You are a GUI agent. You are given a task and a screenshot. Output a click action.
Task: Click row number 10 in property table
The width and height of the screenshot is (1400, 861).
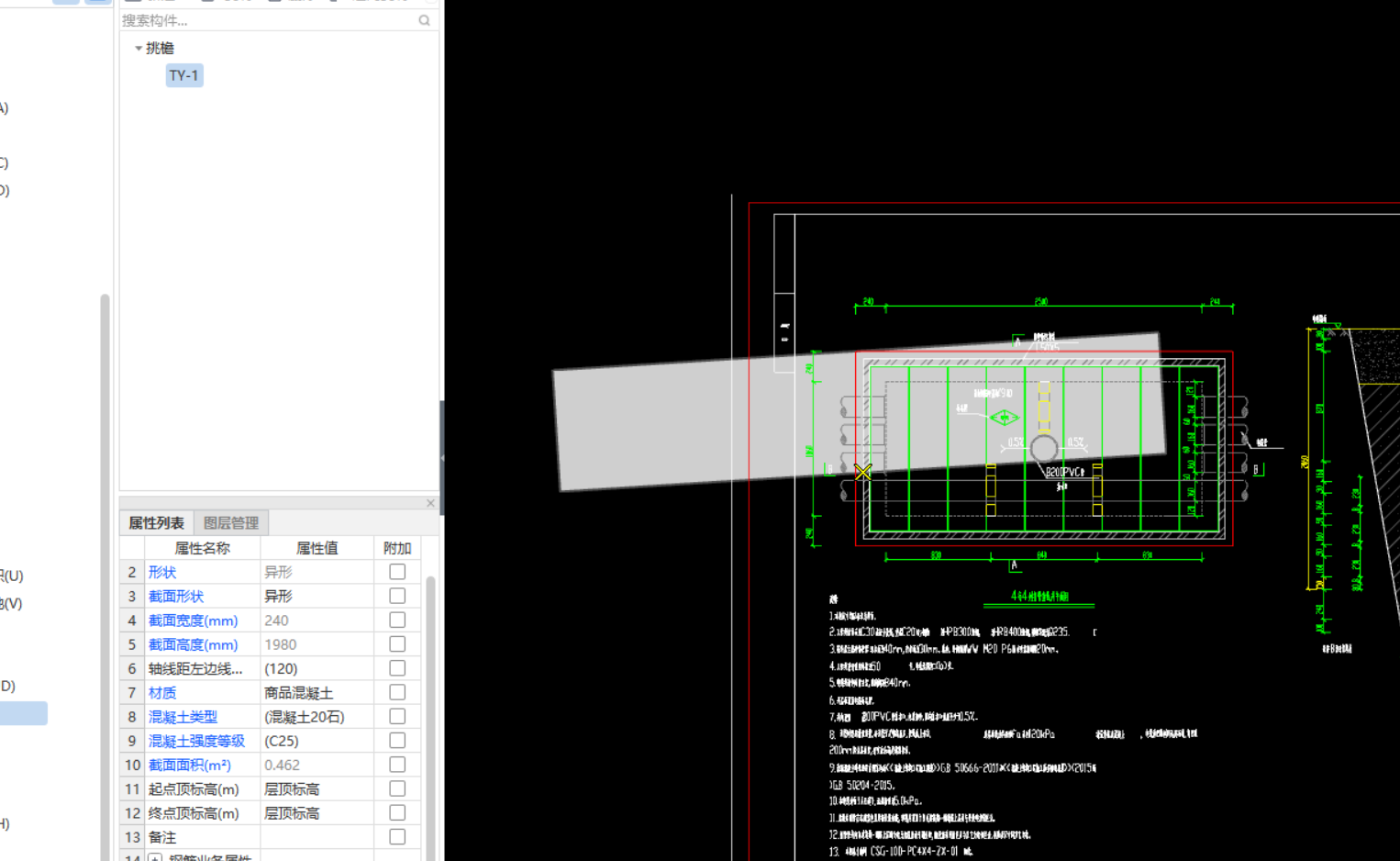(x=132, y=765)
